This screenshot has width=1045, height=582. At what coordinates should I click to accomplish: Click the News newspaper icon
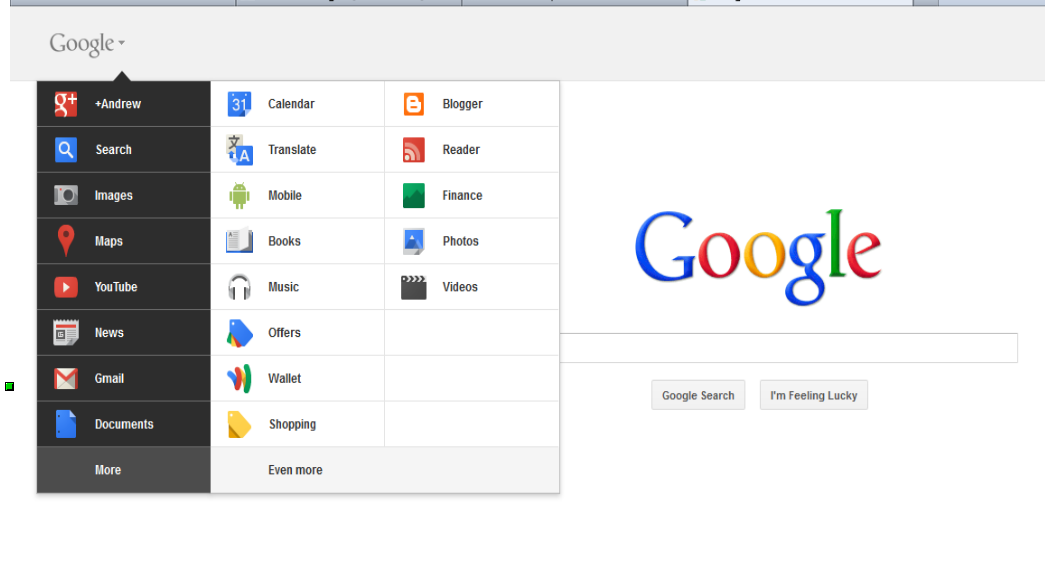[x=65, y=333]
